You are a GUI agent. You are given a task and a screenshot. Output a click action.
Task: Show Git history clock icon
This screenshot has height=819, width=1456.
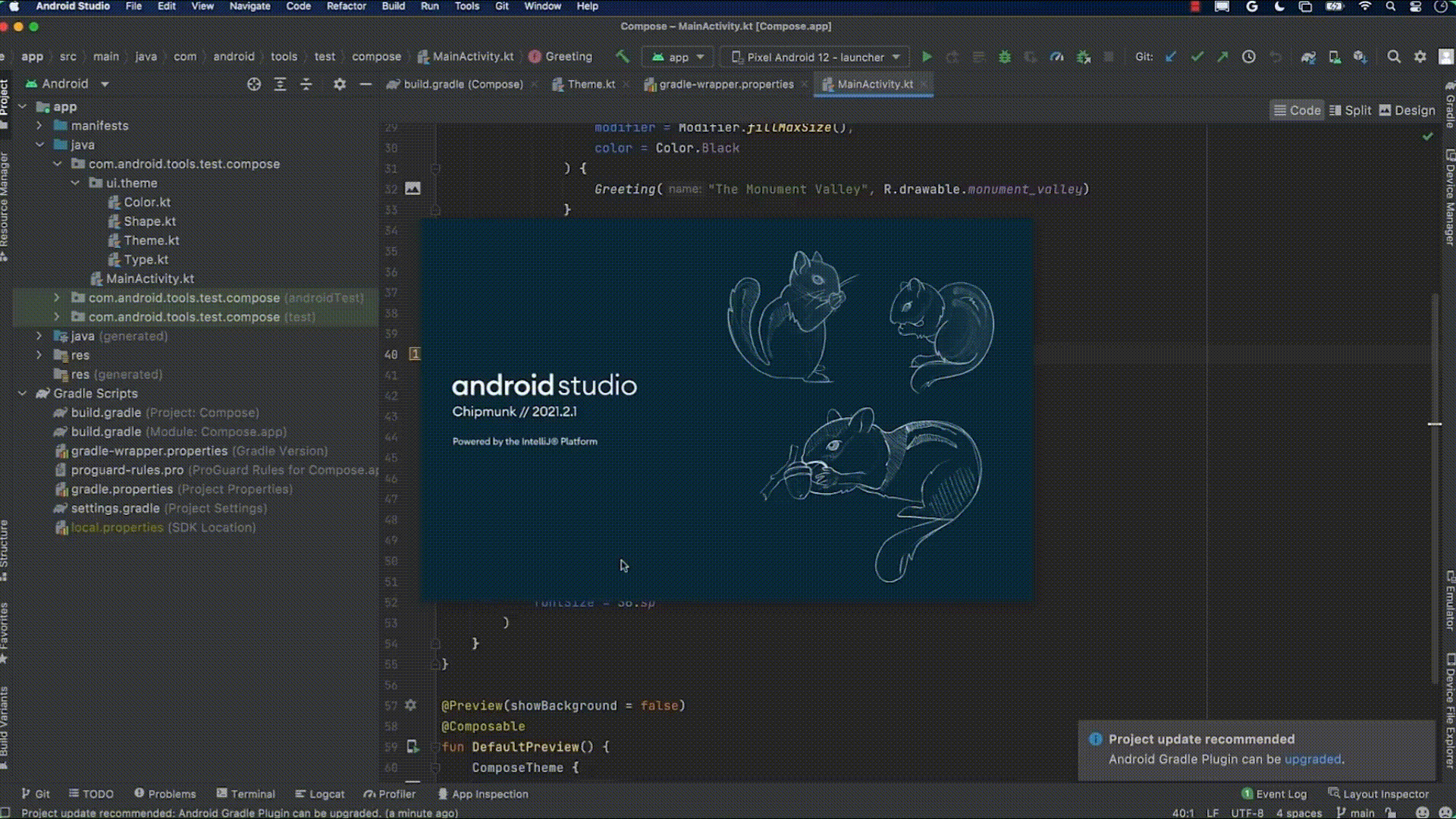pos(1249,57)
